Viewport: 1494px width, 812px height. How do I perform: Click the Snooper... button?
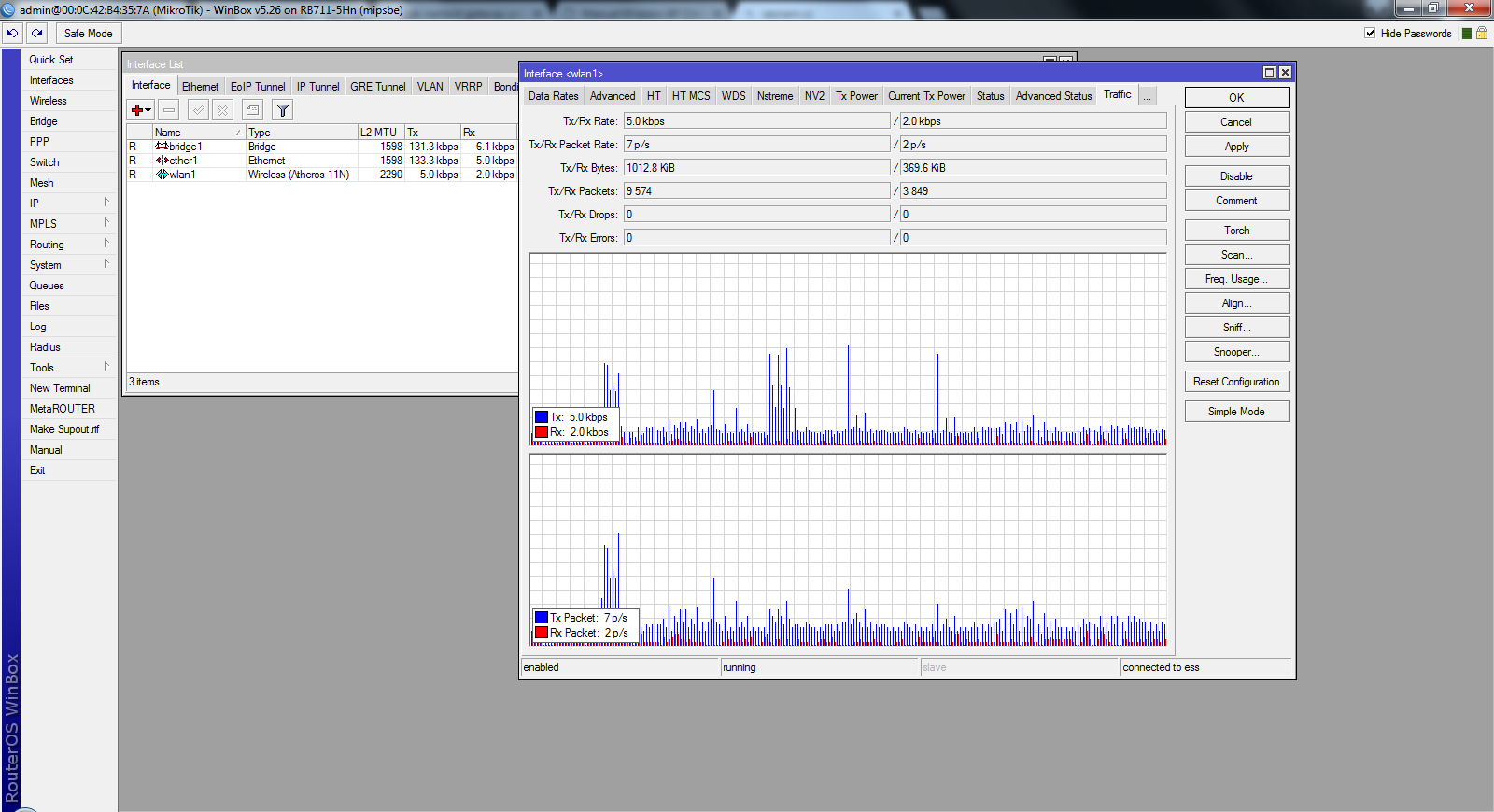[1236, 352]
